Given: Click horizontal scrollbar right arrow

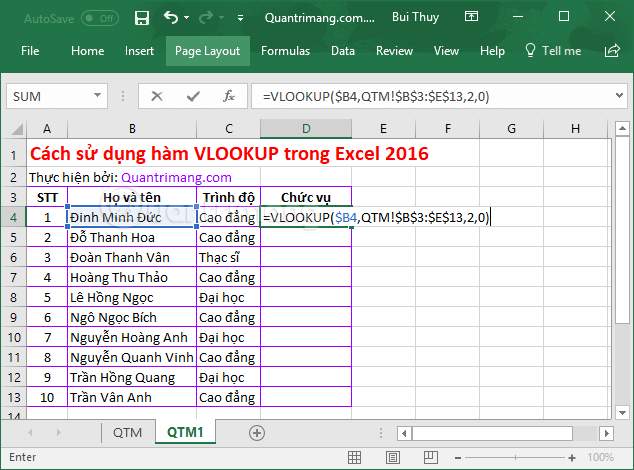Looking at the screenshot, I should pyautogui.click(x=606, y=434).
